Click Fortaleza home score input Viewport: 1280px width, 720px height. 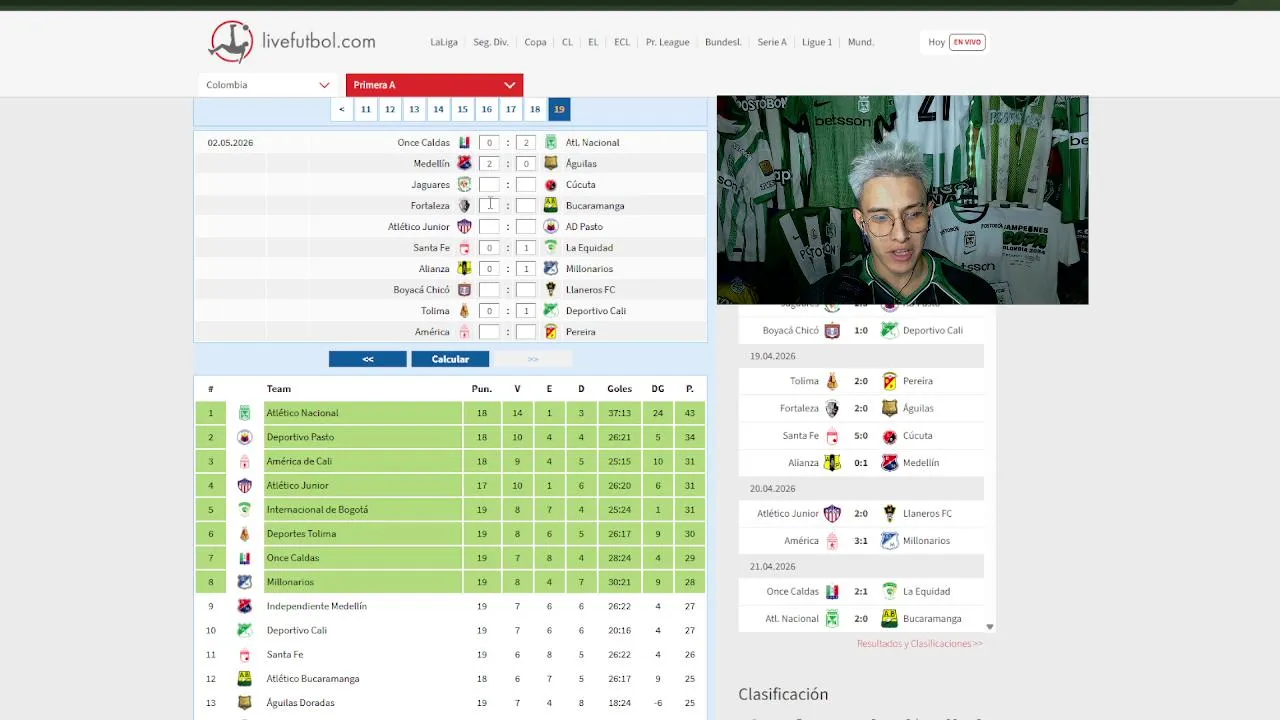[489, 206]
